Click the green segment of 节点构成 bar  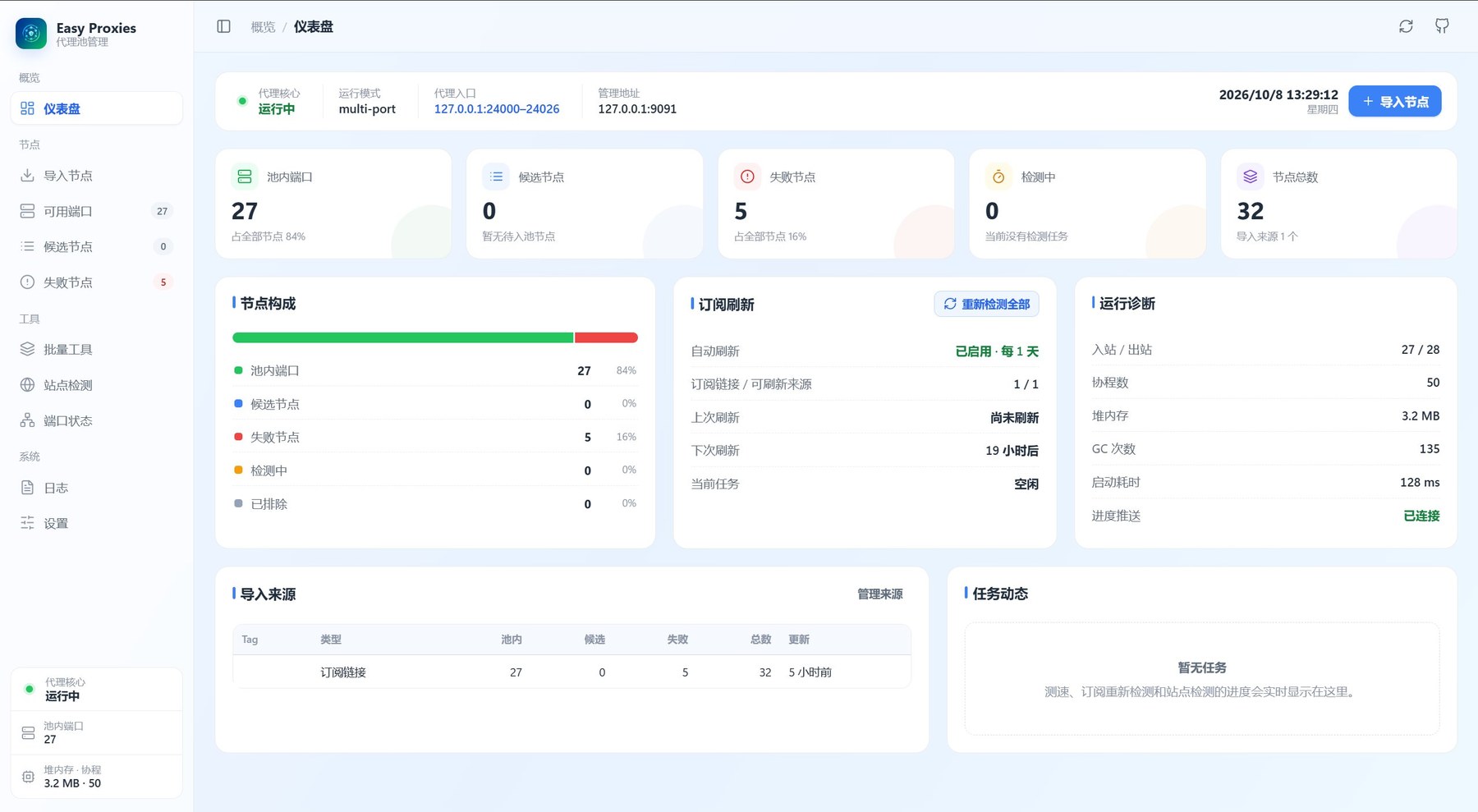[402, 337]
